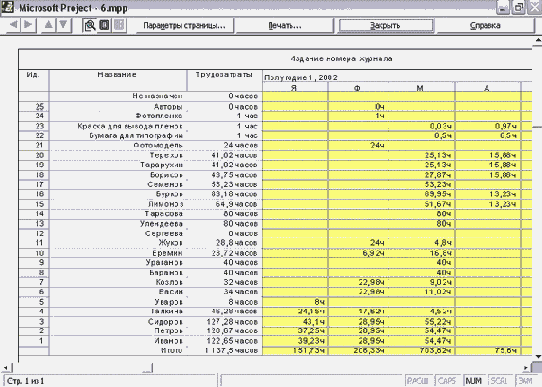Image resolution: width=542 pixels, height=387 pixels.
Task: Click the Я month column header
Action: (x=294, y=88)
